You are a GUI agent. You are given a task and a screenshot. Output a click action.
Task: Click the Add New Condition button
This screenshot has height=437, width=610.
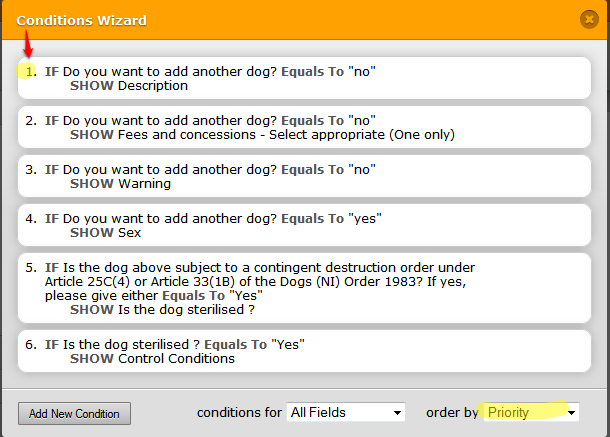click(x=75, y=413)
